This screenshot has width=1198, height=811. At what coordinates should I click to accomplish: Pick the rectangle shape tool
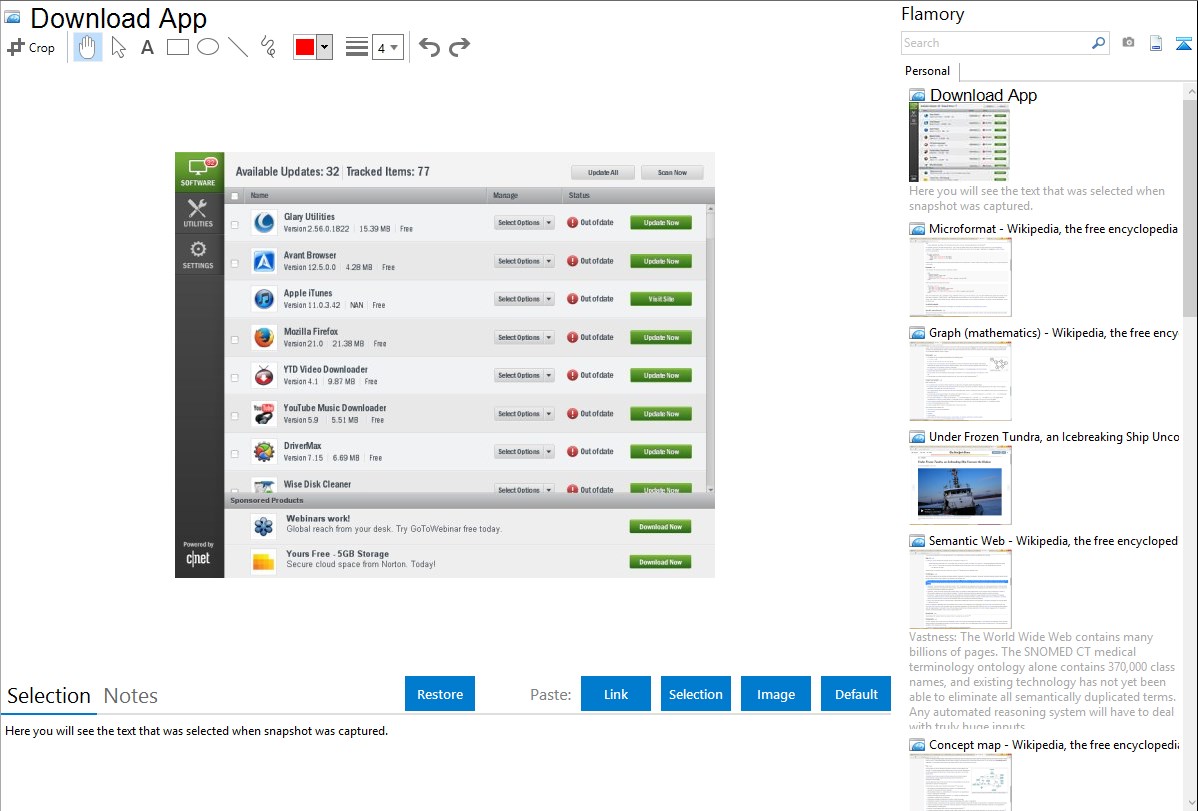point(177,47)
